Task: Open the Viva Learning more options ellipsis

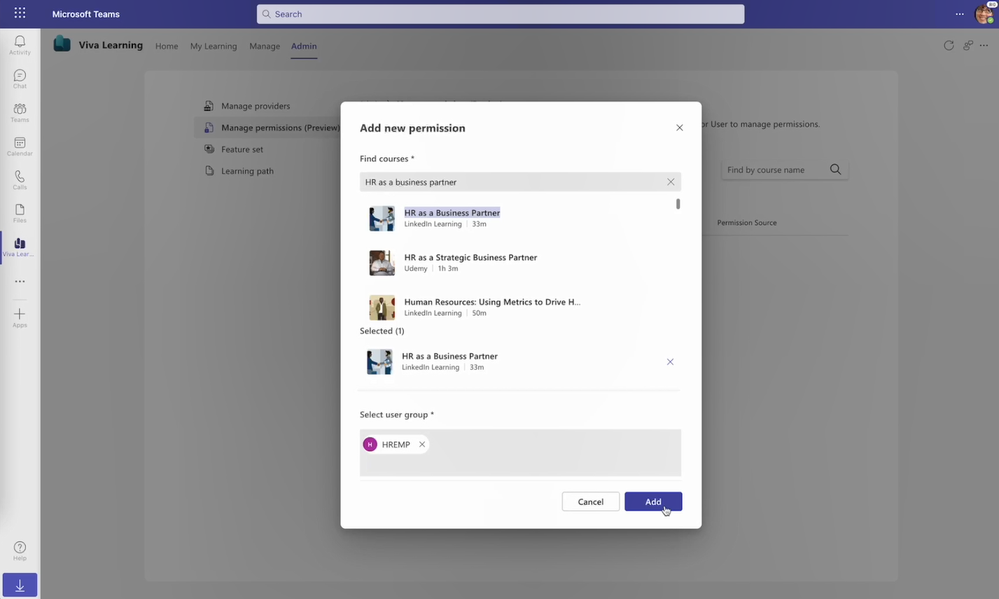Action: pyautogui.click(x=984, y=45)
